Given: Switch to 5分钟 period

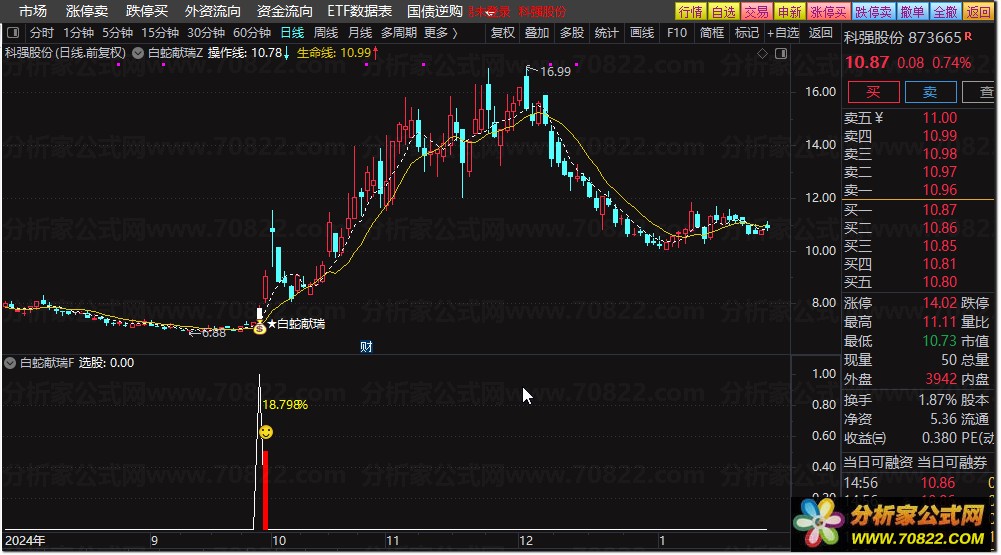Looking at the screenshot, I should tap(117, 33).
